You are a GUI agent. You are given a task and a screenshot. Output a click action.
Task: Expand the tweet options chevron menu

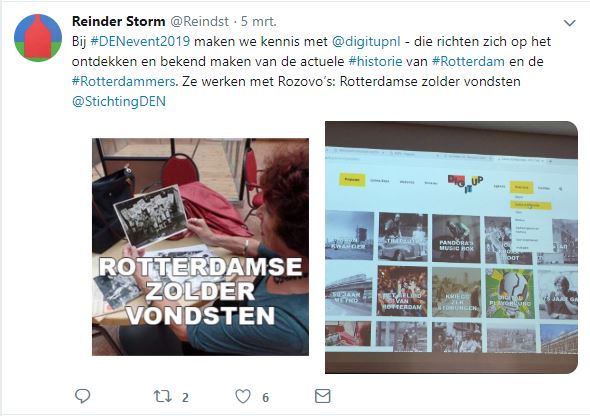click(570, 23)
